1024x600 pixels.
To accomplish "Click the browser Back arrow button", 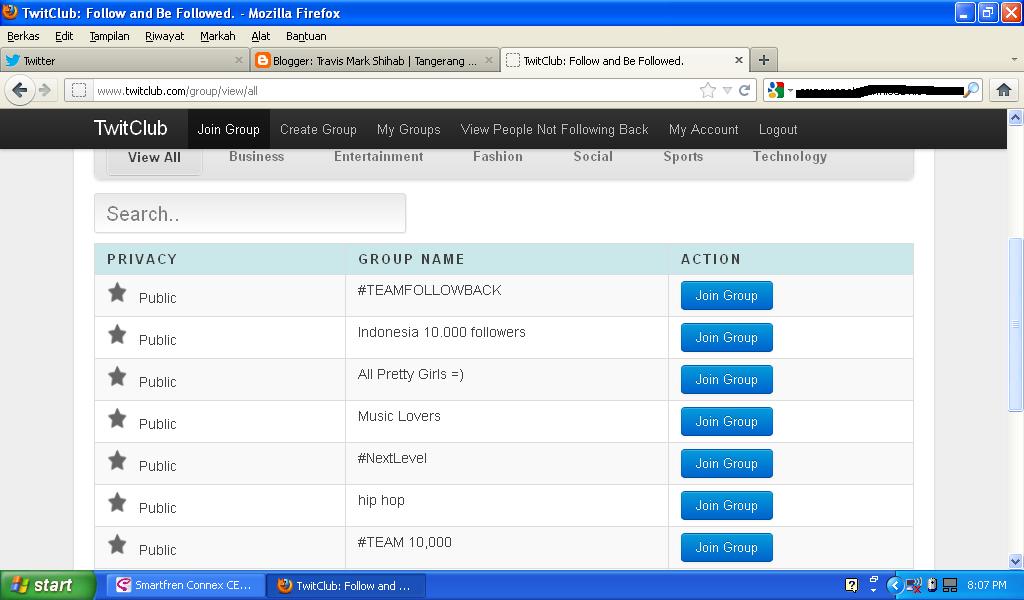I will tap(20, 90).
